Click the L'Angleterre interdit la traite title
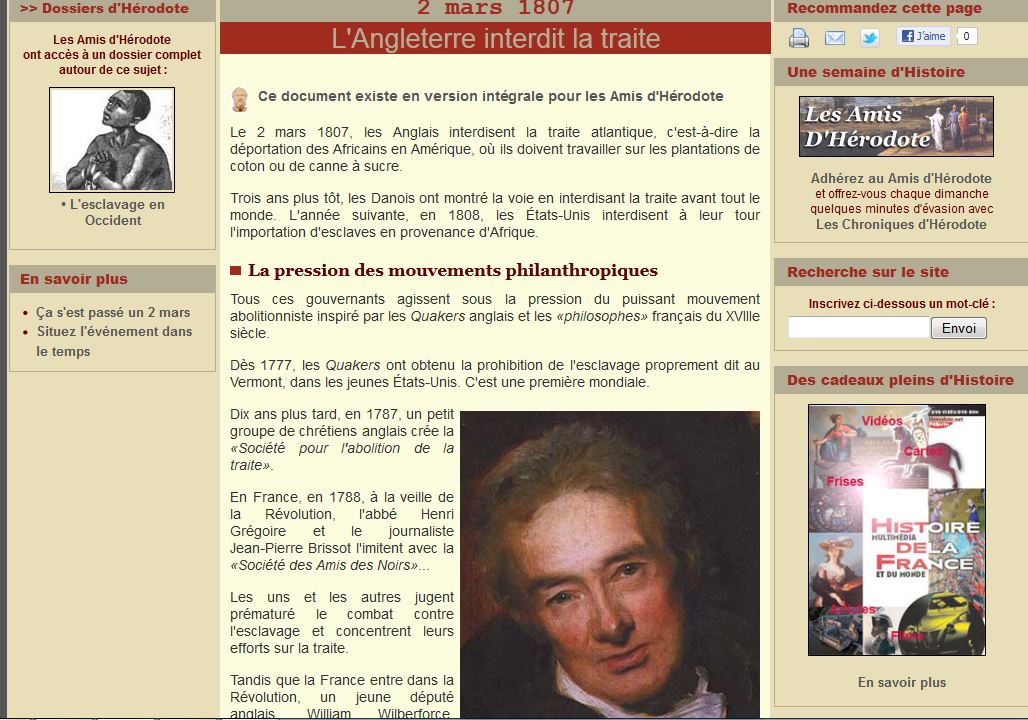This screenshot has height=720, width=1028. 496,38
